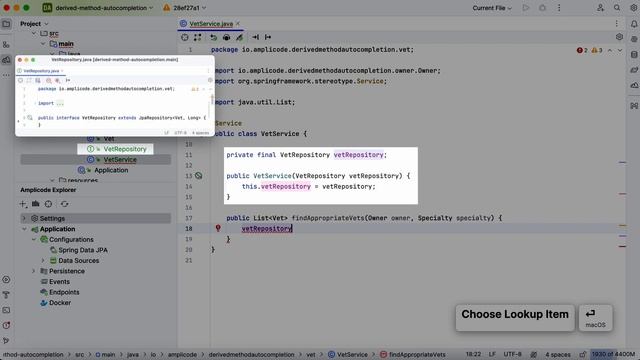The image size is (640, 360).
Task: Click the editor toolbar settings gear
Action: coord(619,37)
